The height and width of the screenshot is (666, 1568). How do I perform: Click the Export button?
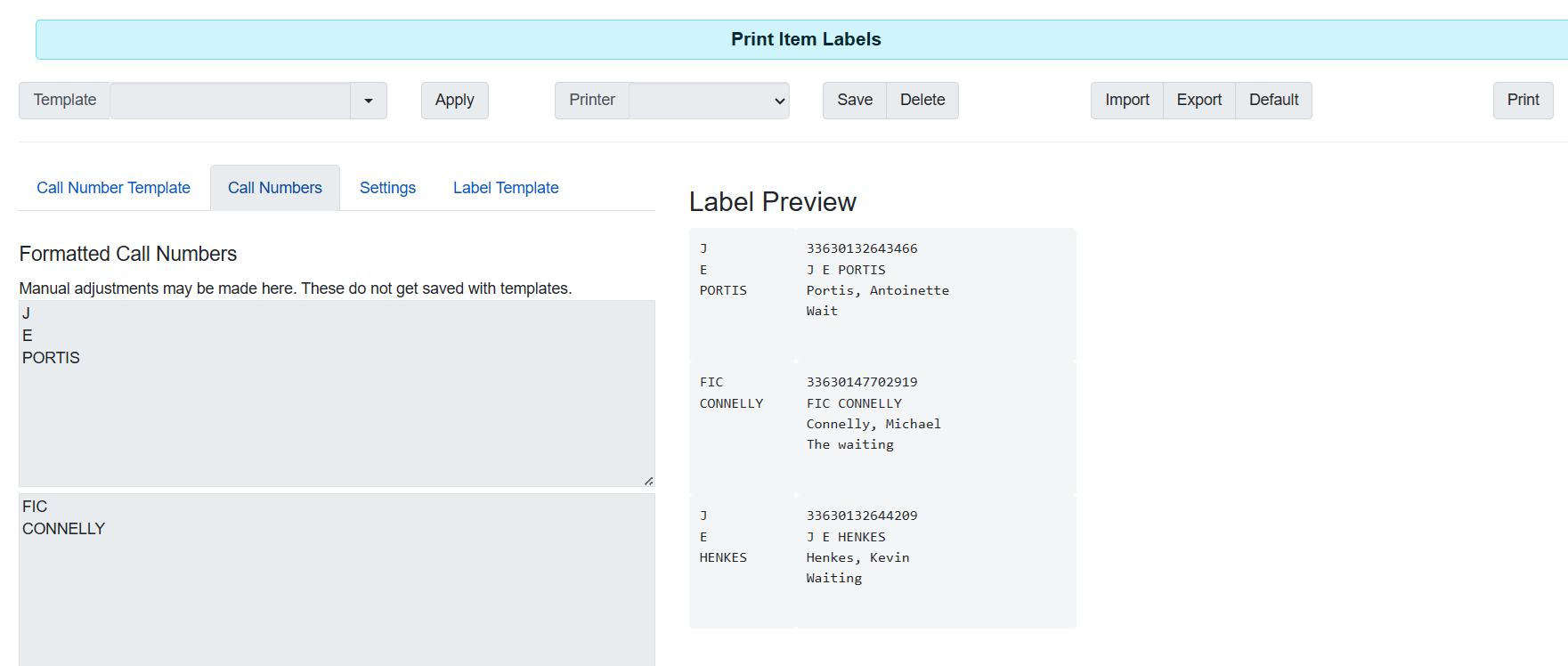click(1199, 101)
